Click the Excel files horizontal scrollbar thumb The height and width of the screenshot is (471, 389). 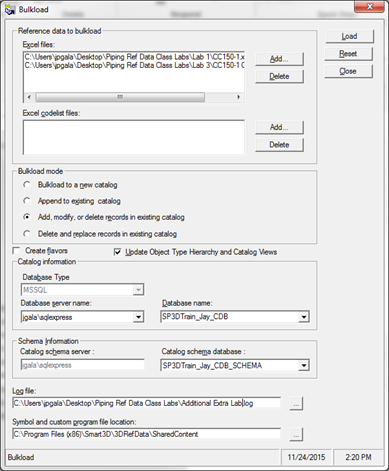(120, 97)
